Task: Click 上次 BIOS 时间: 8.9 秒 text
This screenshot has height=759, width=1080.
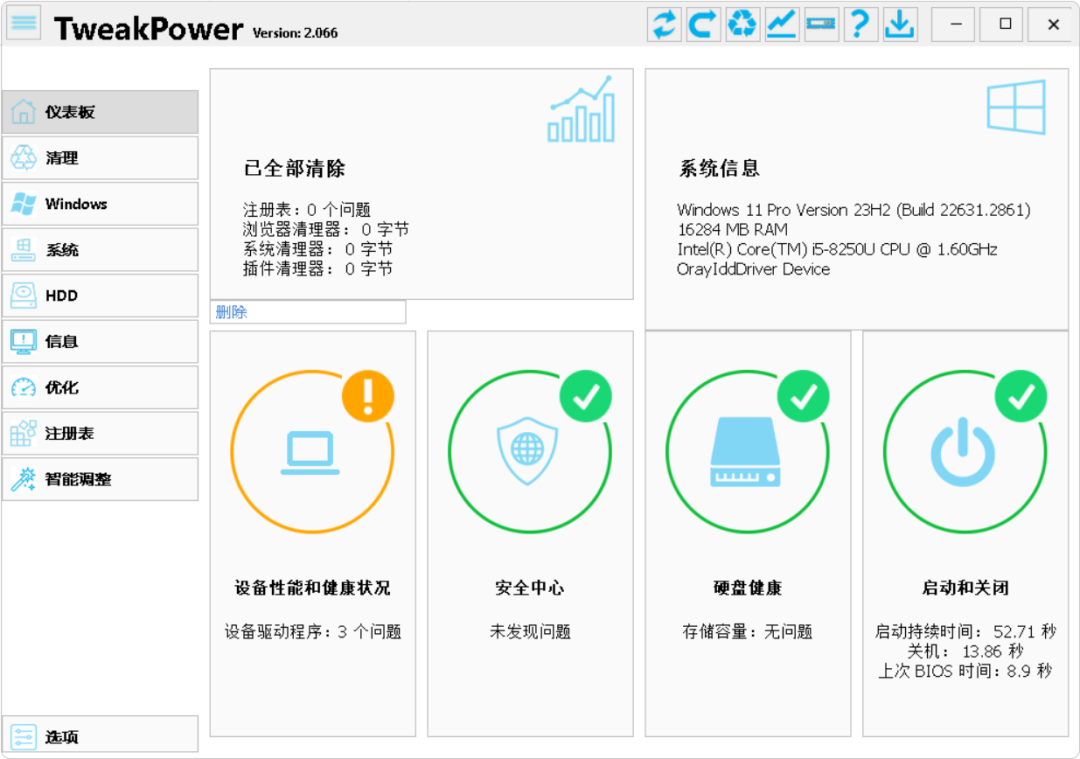Action: pos(965,671)
